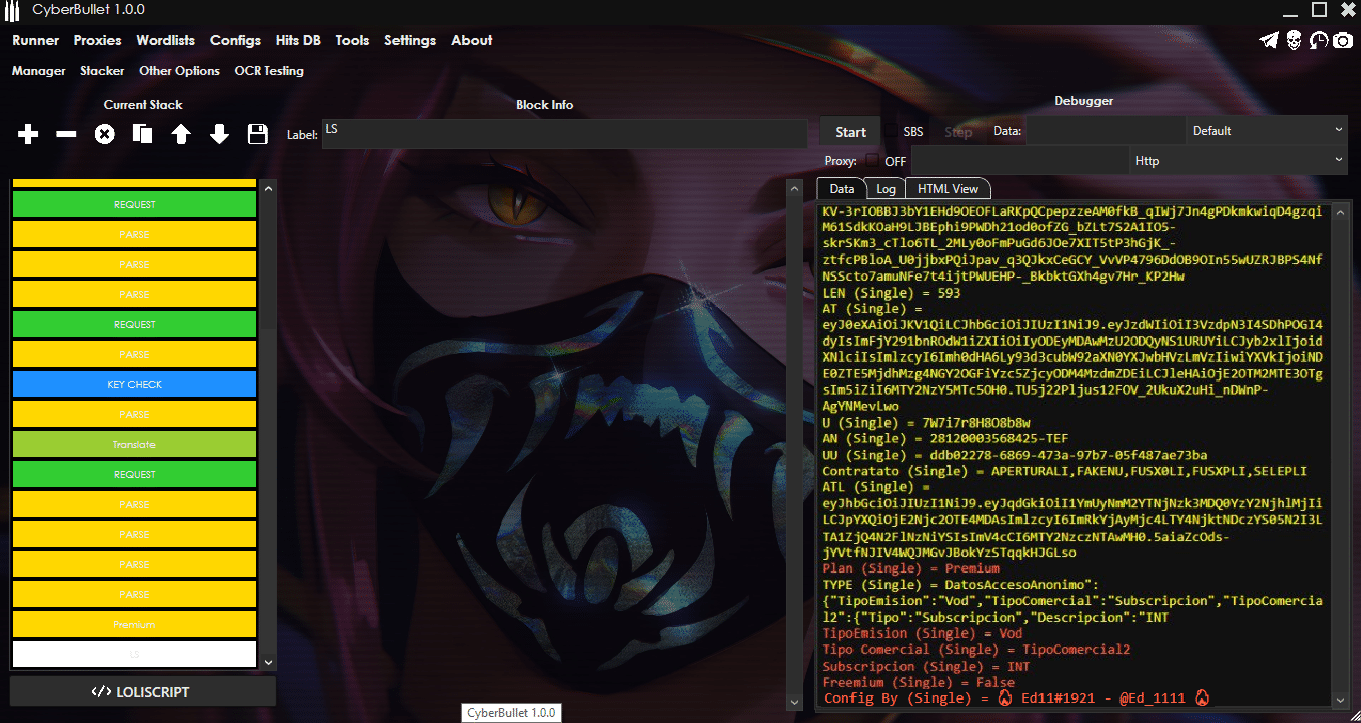This screenshot has width=1361, height=723.
Task: Select the Stacker sub-tab
Action: pos(102,71)
